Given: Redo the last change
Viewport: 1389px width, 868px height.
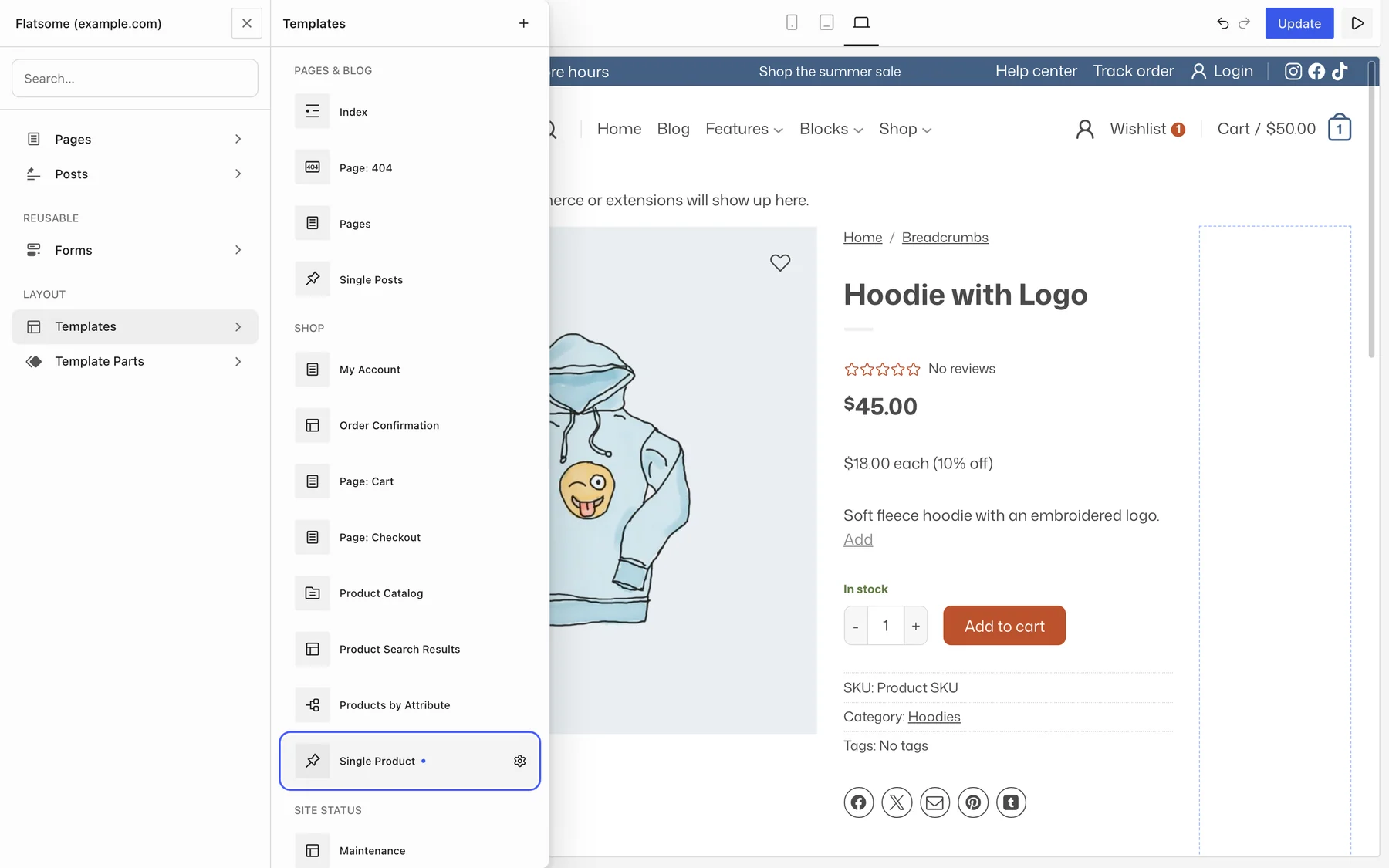Looking at the screenshot, I should tap(1244, 23).
